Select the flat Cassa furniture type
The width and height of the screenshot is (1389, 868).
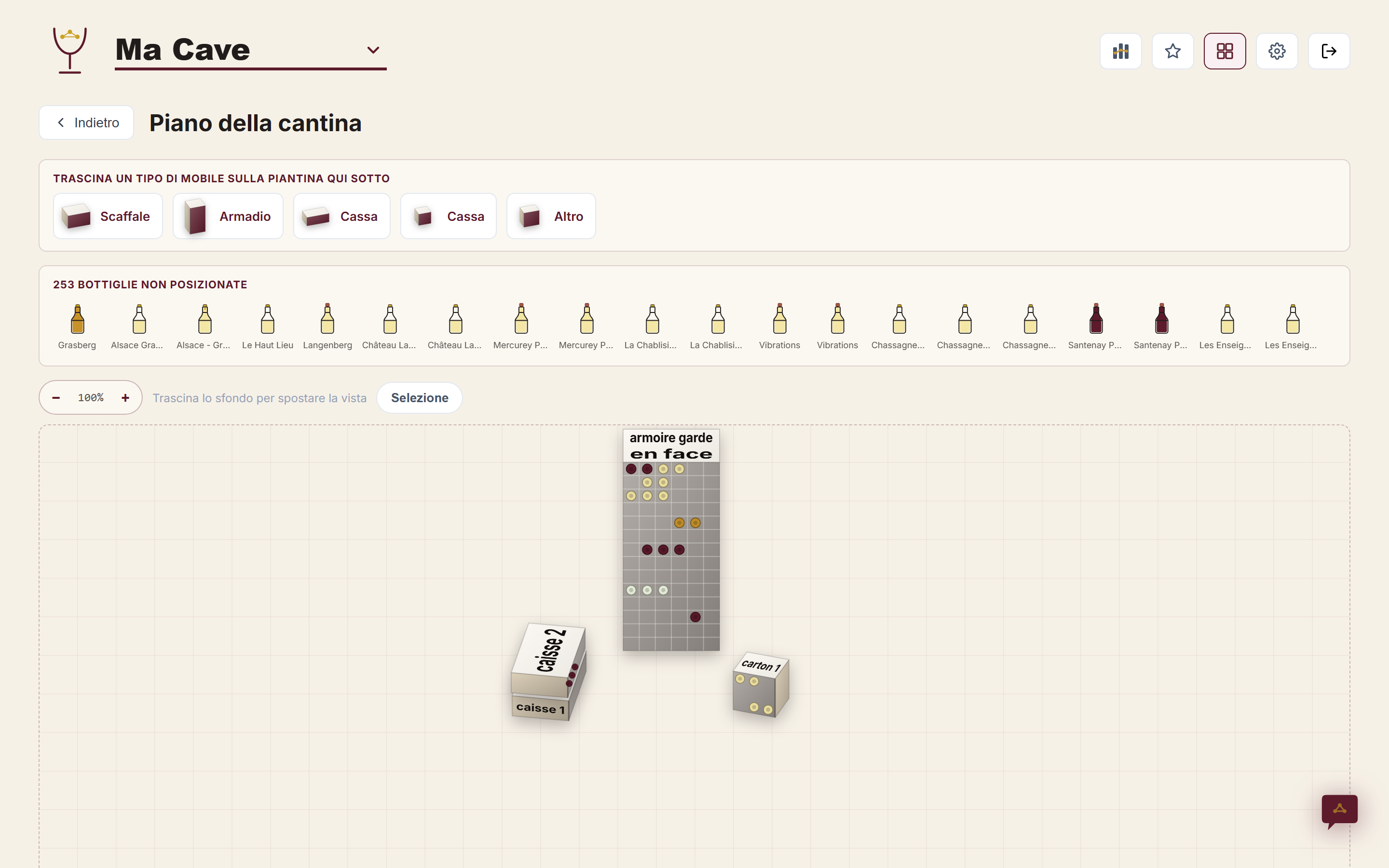click(341, 216)
